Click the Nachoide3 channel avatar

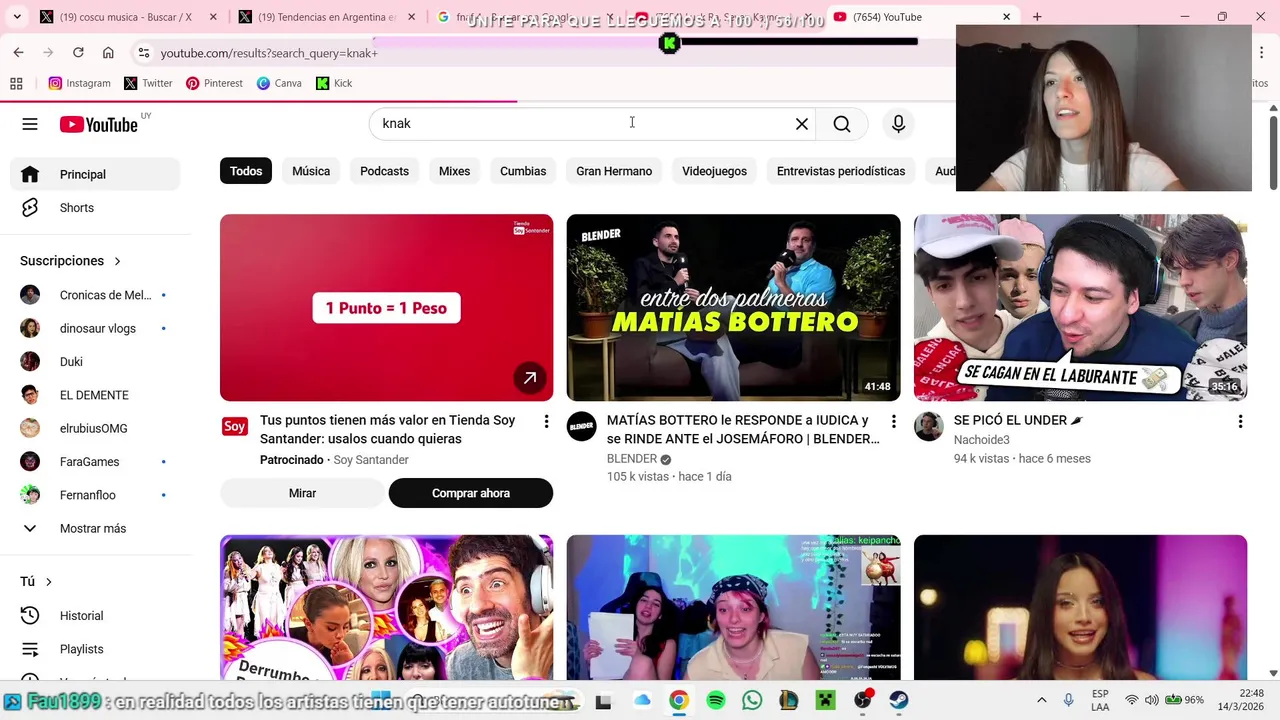(928, 426)
